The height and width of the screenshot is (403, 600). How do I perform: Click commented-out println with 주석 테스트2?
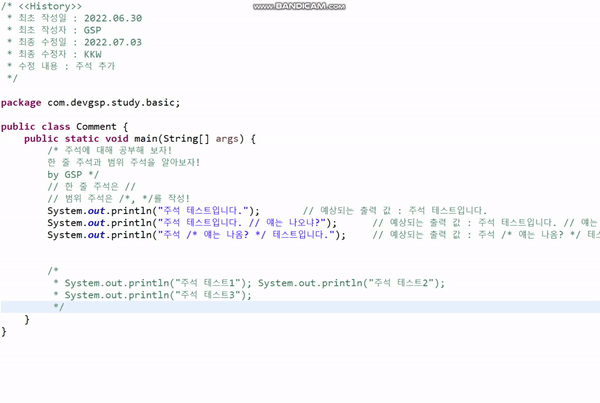(x=351, y=283)
